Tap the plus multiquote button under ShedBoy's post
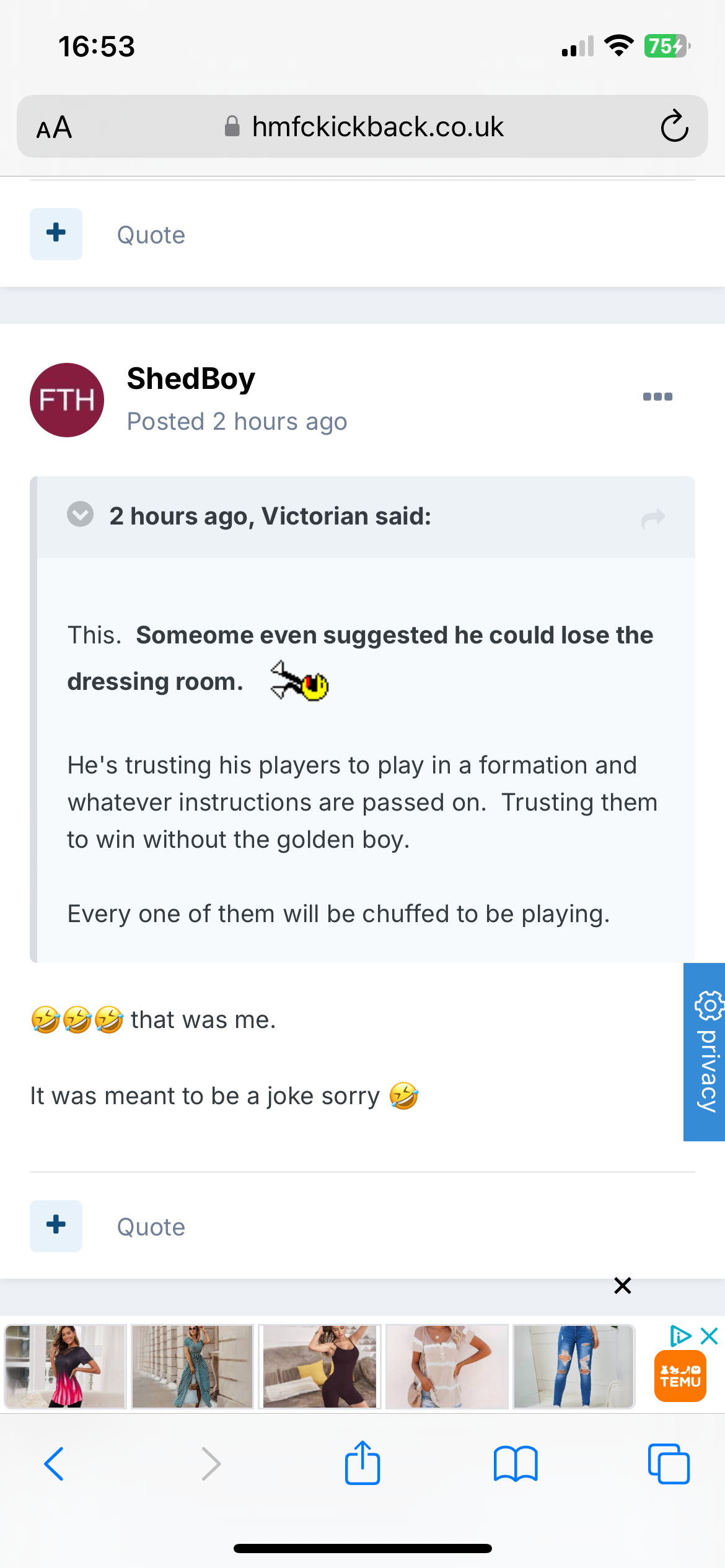Screen dimensions: 725x1568 coord(56,1226)
